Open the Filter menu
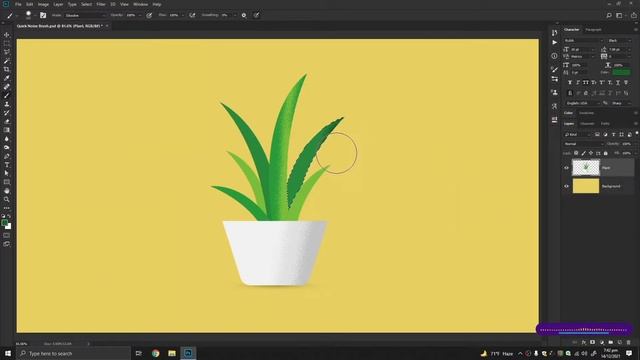The image size is (640, 360). pos(101,4)
